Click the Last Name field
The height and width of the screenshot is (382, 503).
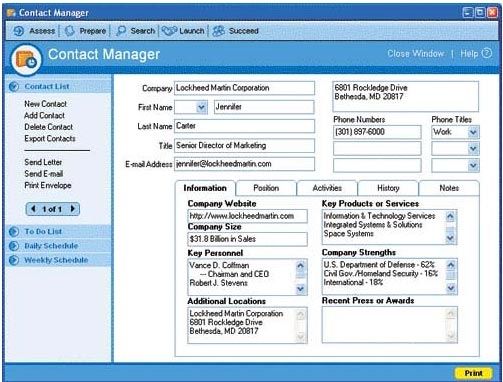[x=244, y=126]
